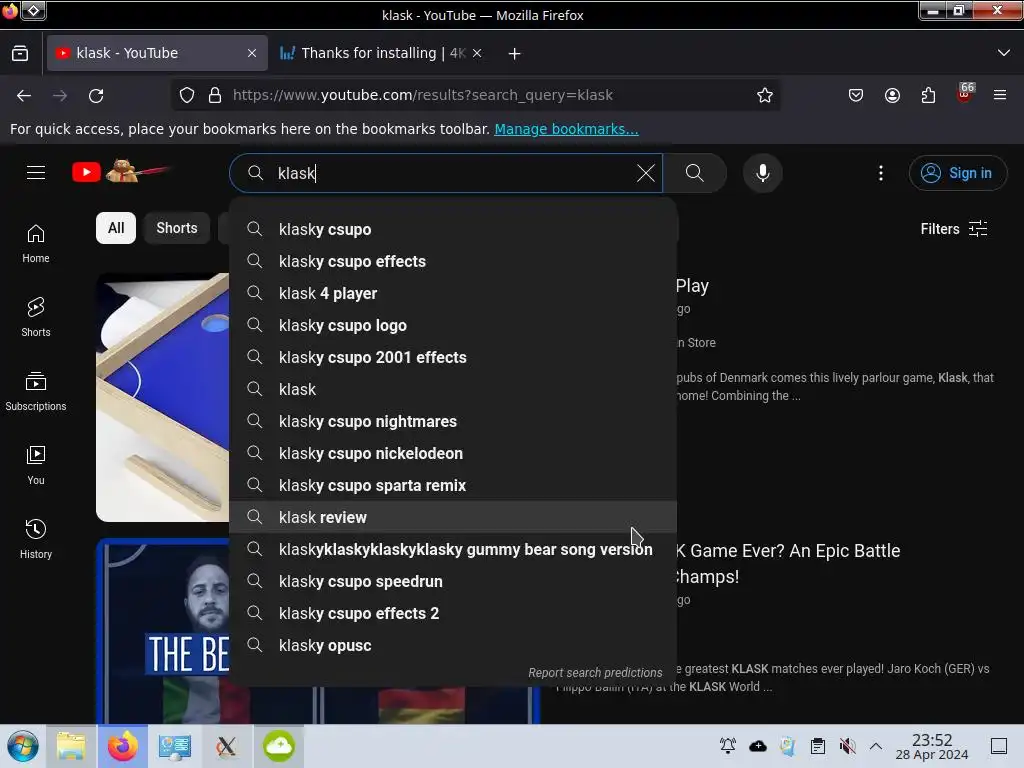Close the klask - YouTube tab
The image size is (1024, 768).
[x=252, y=53]
